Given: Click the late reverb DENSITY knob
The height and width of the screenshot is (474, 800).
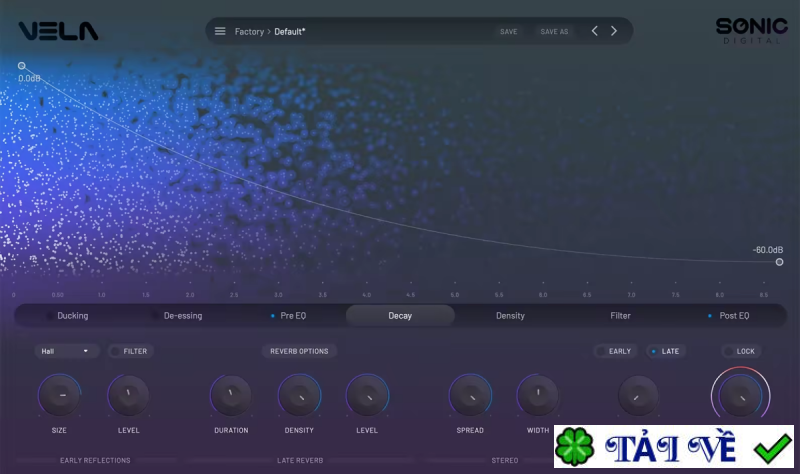Looking at the screenshot, I should click(x=299, y=395).
